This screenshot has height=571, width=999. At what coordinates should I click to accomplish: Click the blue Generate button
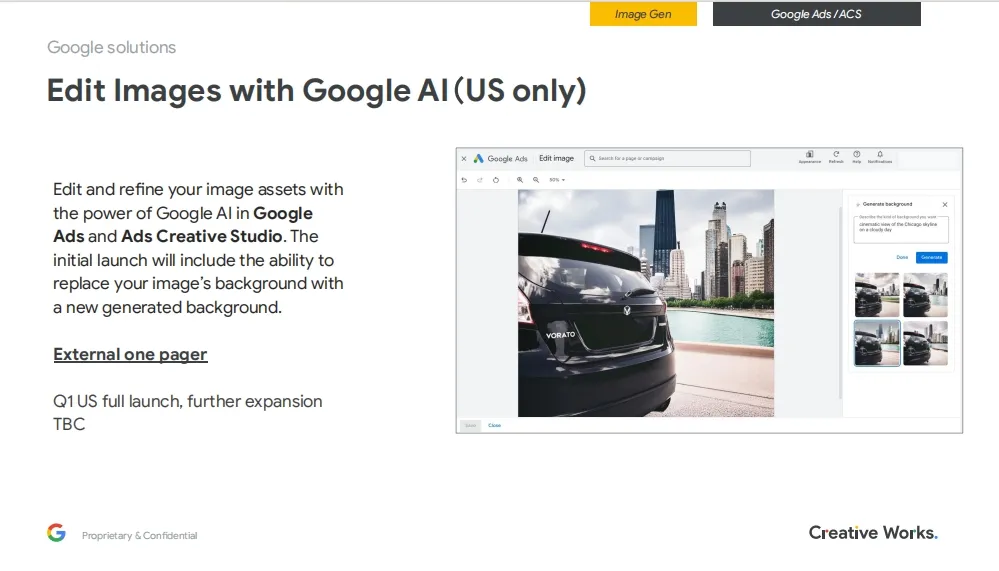(x=932, y=257)
